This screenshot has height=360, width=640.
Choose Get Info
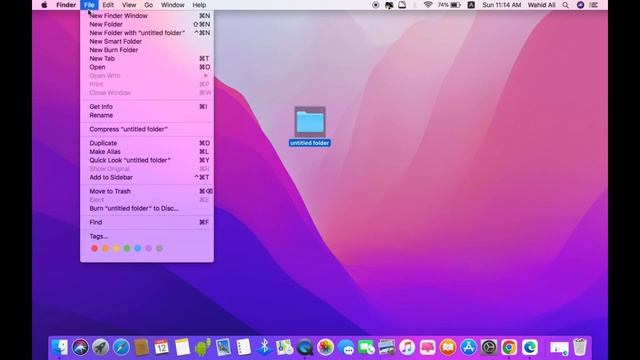click(x=147, y=107)
